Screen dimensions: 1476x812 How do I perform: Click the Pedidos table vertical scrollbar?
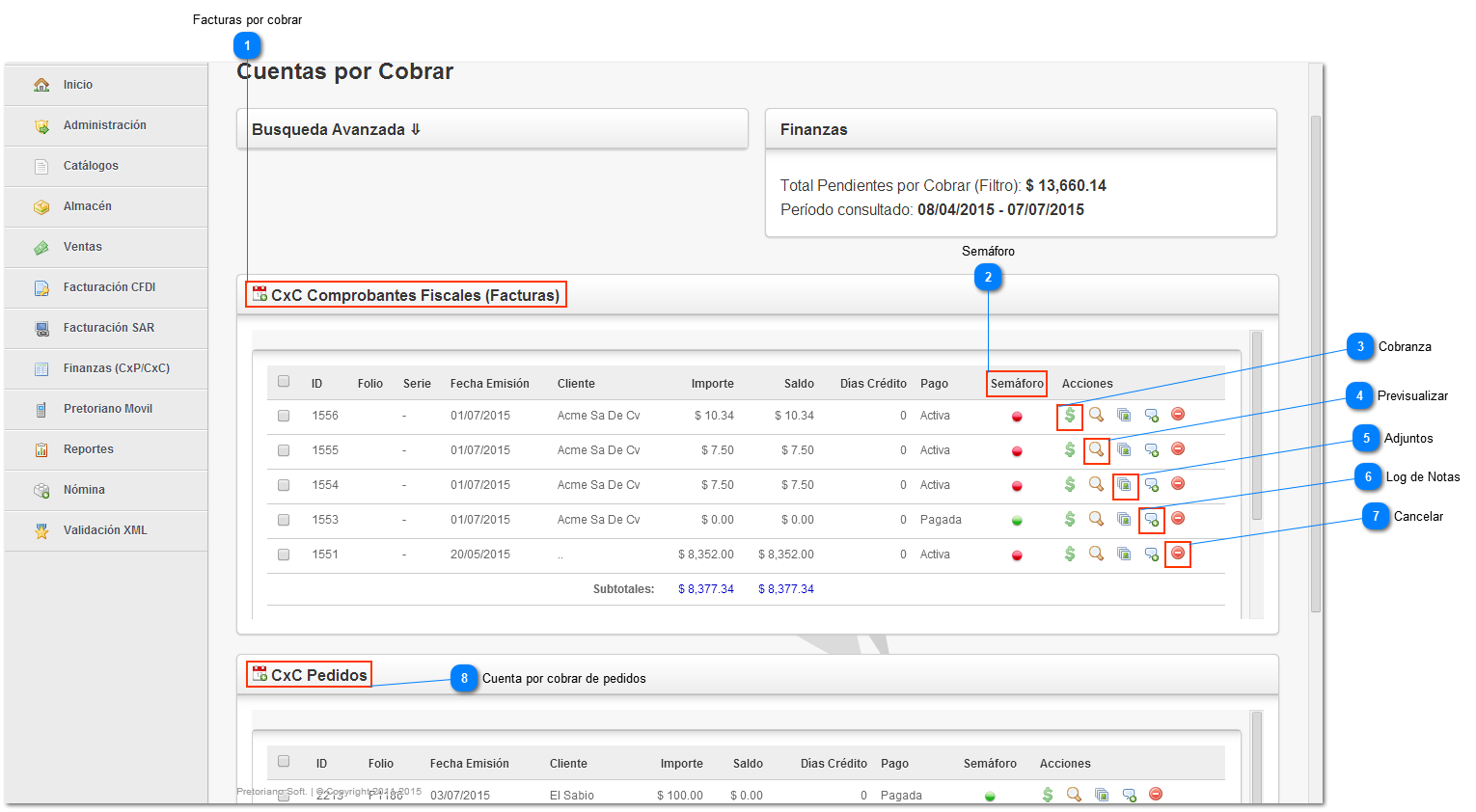[x=1256, y=757]
